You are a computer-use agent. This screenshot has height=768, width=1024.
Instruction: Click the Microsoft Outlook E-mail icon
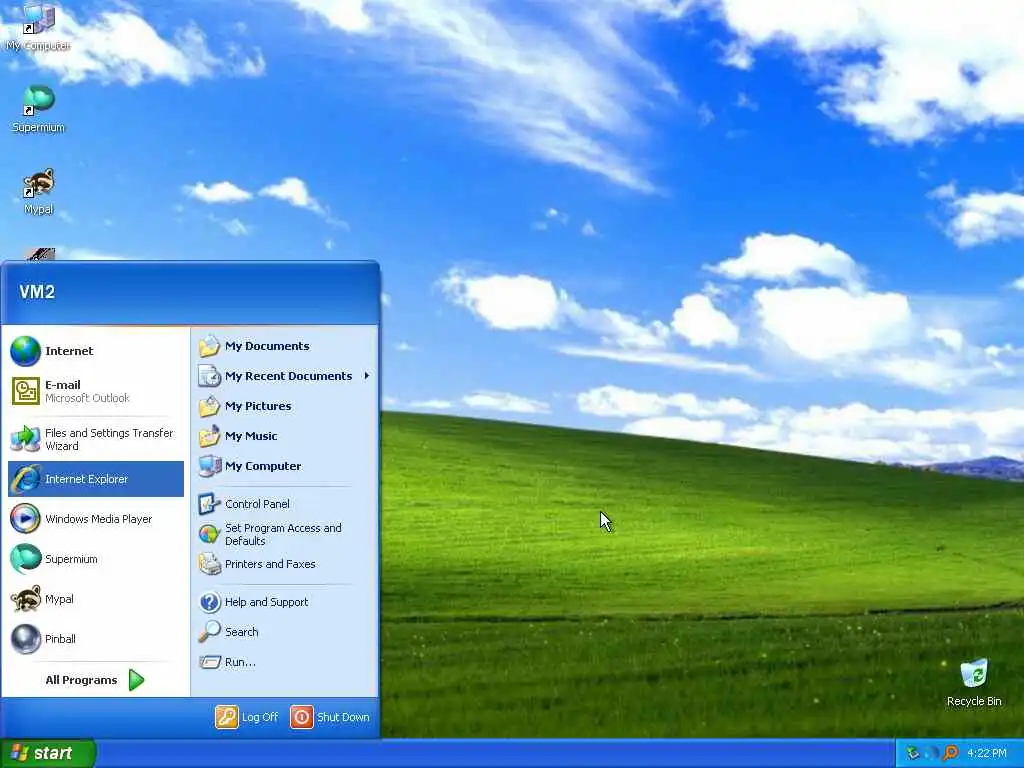click(x=25, y=391)
